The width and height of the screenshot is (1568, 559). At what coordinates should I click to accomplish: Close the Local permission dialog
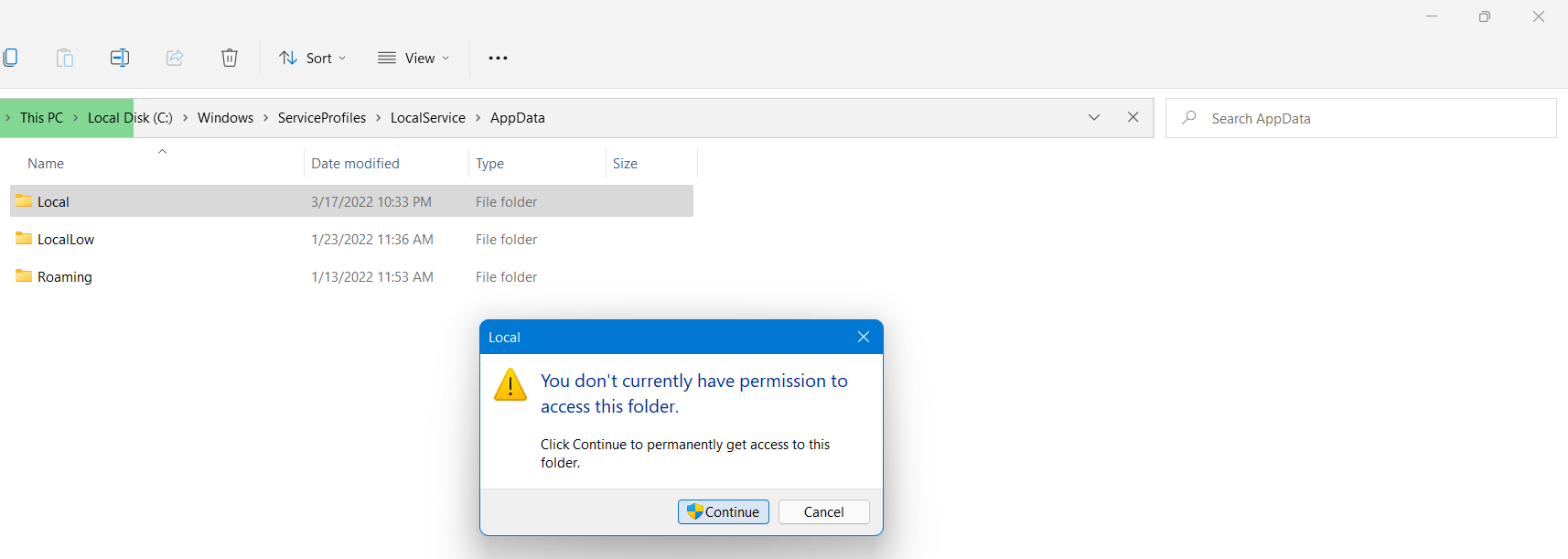pos(863,337)
